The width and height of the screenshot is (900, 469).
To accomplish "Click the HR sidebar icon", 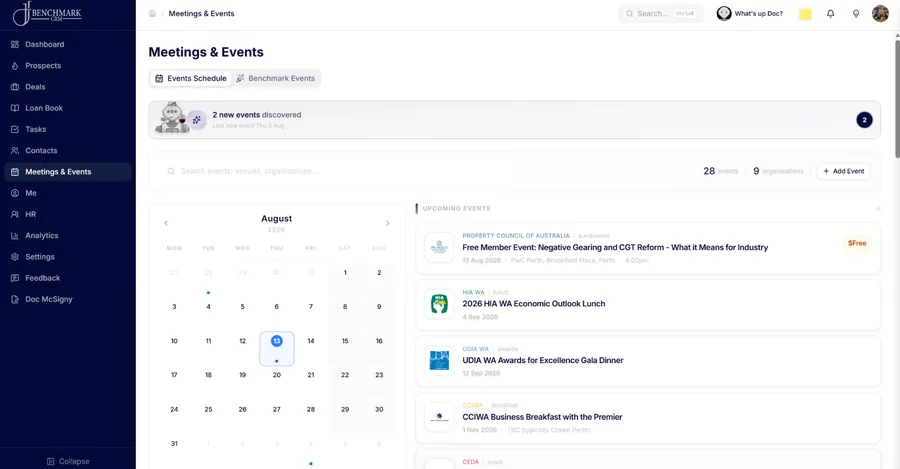I will click(x=15, y=214).
